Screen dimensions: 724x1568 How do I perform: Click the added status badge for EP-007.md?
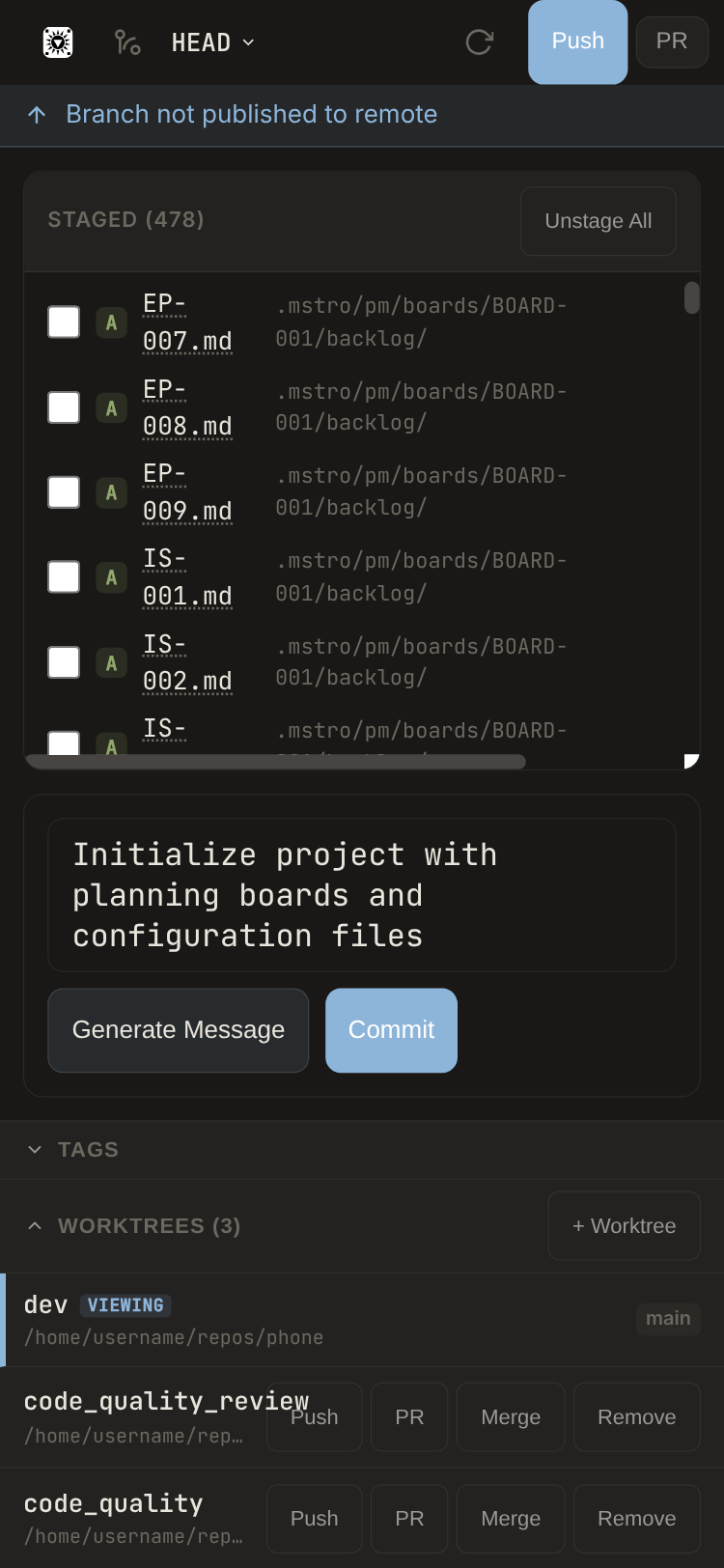click(111, 322)
